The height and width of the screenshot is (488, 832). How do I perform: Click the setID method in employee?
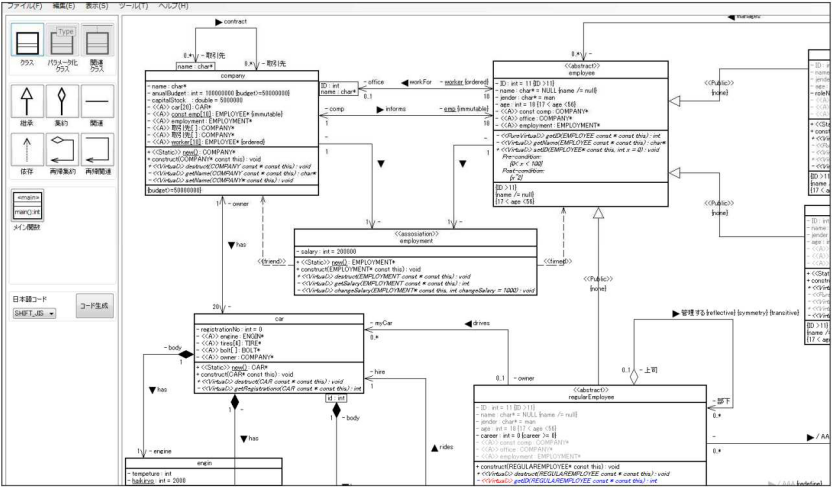pos(577,150)
